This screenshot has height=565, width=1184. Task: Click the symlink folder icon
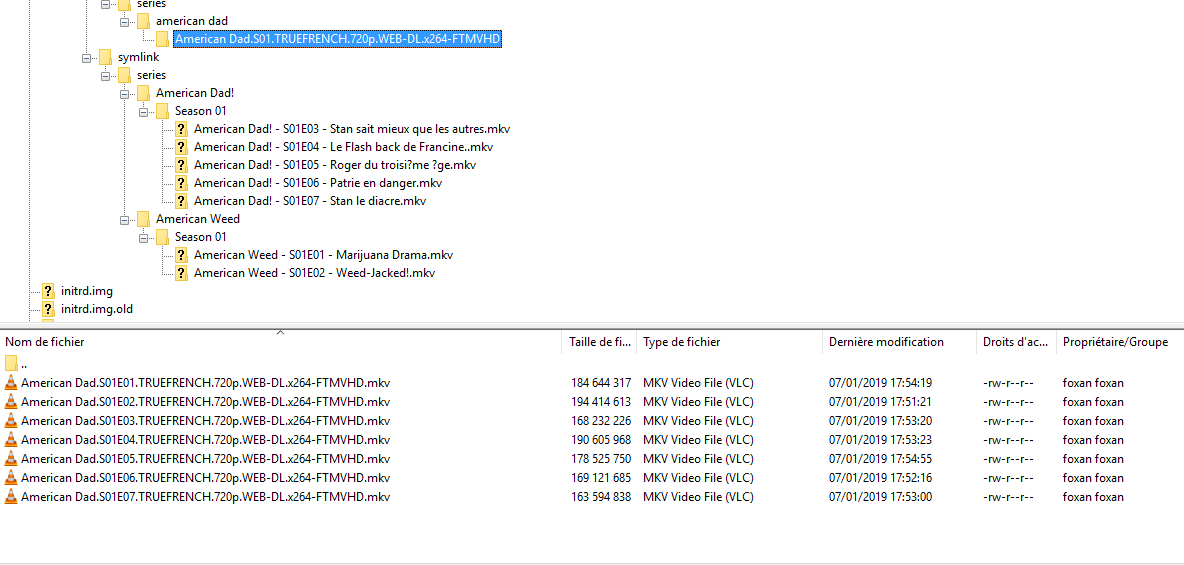pos(105,57)
